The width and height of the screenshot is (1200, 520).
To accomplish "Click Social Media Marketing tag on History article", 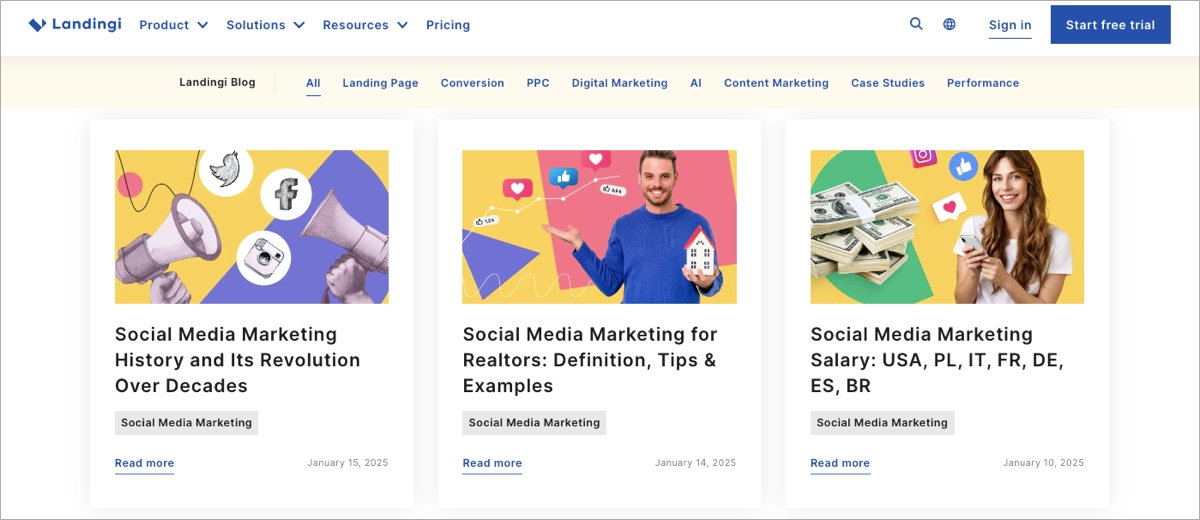I will 186,423.
